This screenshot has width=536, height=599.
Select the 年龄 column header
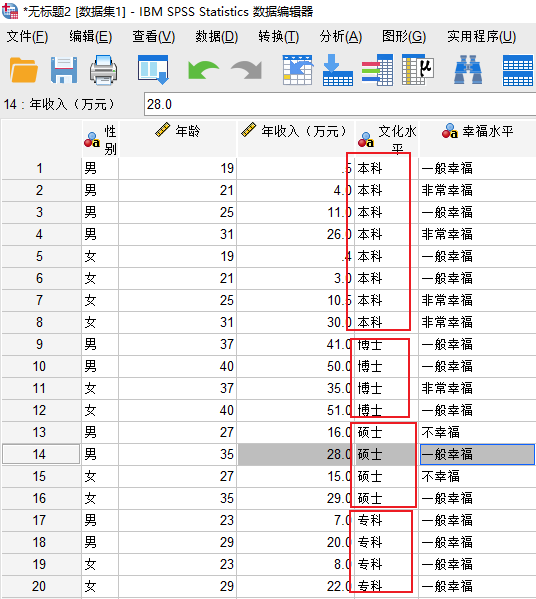178,139
